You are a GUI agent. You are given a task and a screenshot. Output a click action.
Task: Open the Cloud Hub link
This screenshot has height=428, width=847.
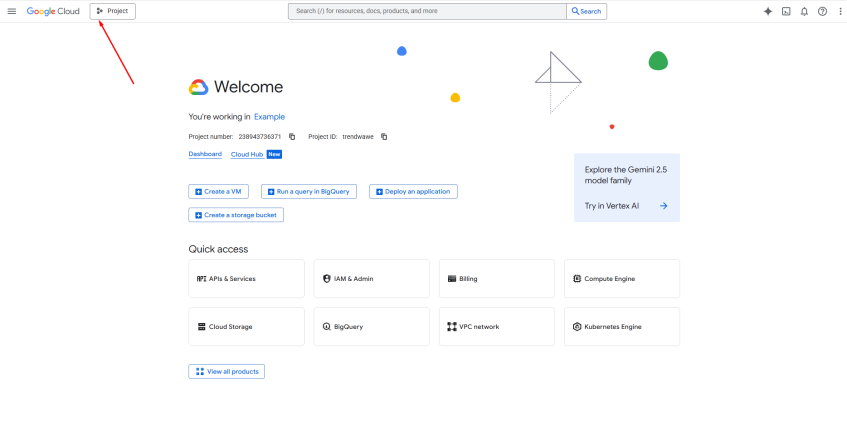[246, 154]
